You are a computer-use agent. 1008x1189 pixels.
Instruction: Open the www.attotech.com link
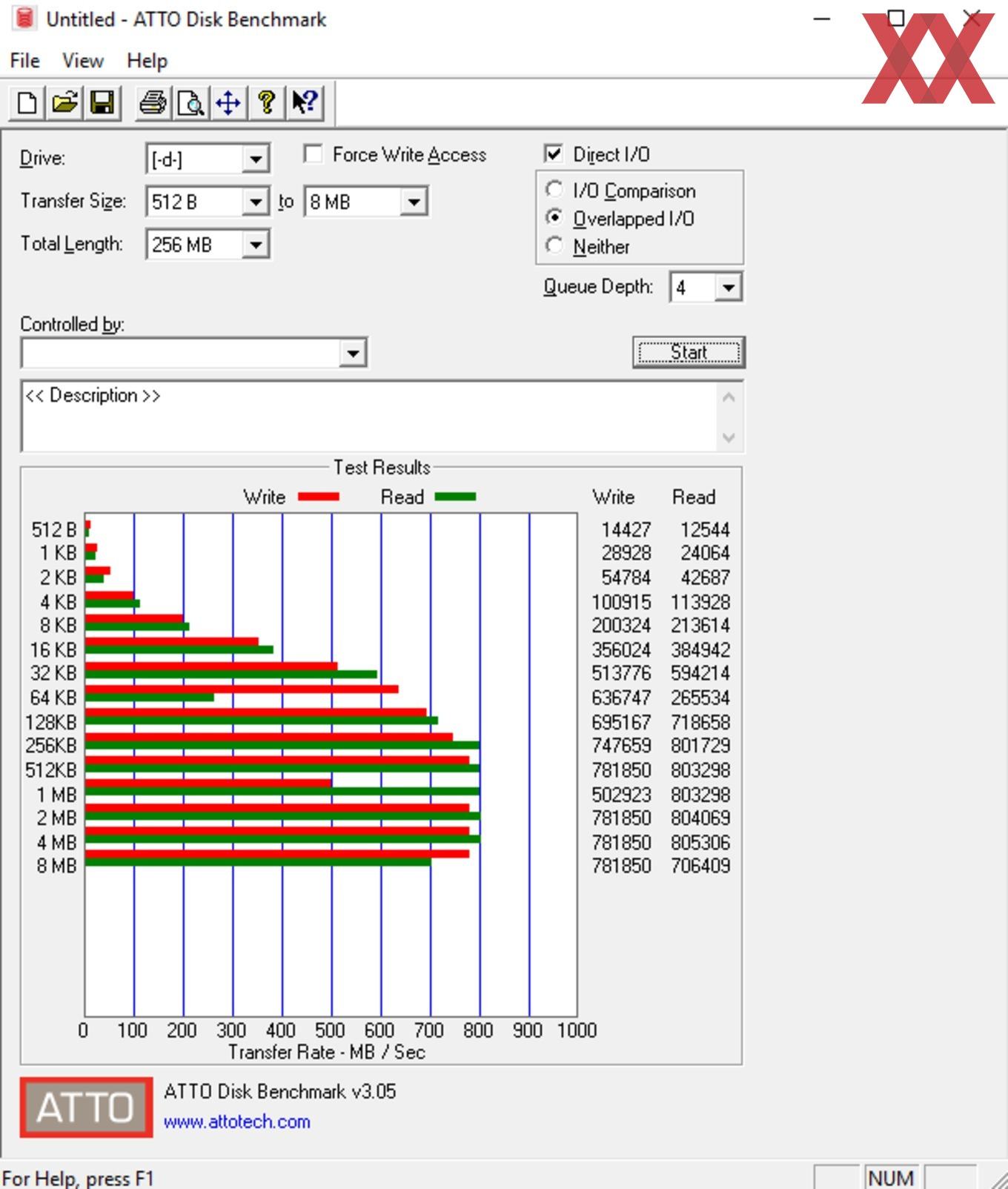coord(237,1122)
